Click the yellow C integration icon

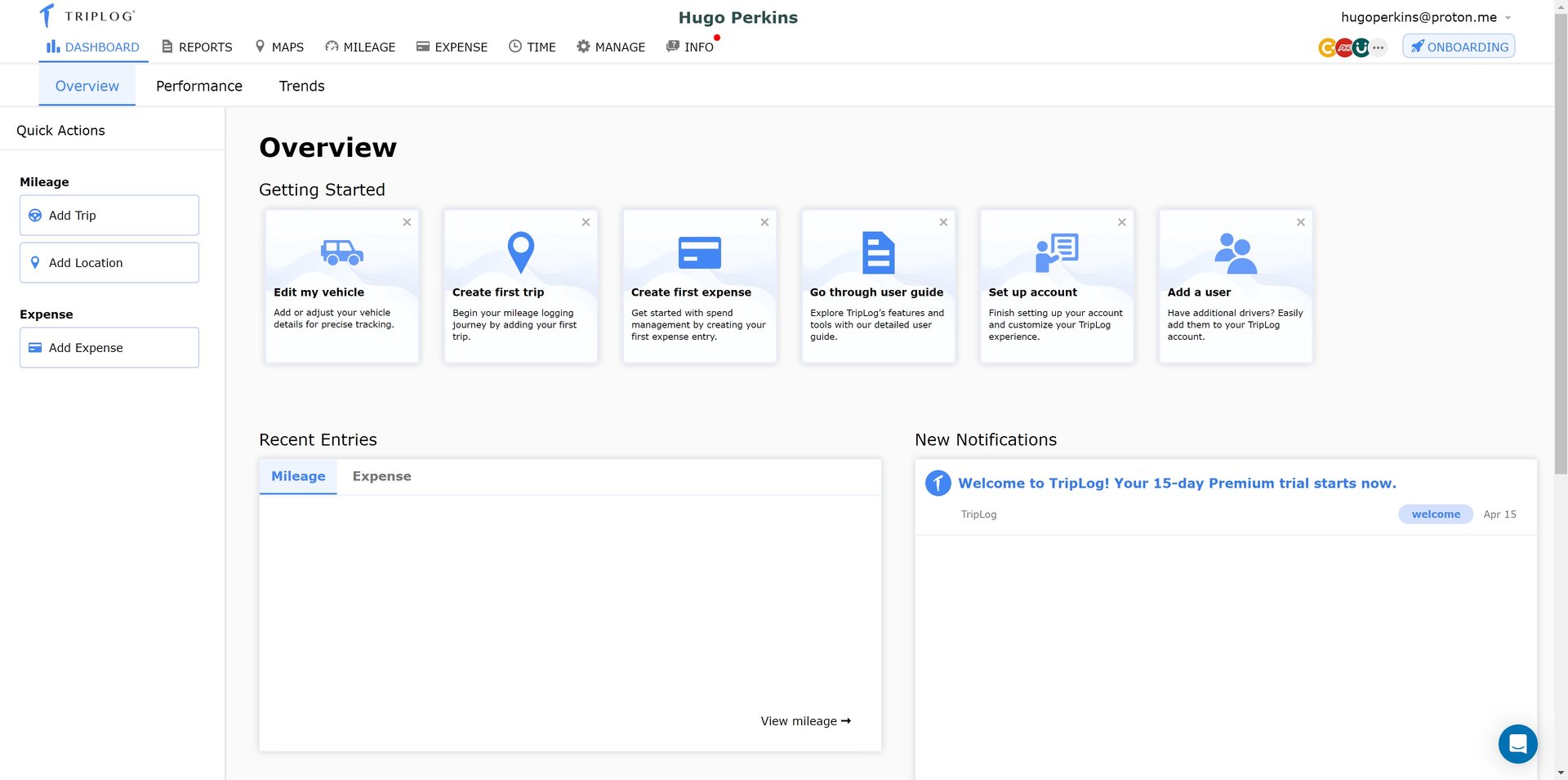pyautogui.click(x=1327, y=47)
